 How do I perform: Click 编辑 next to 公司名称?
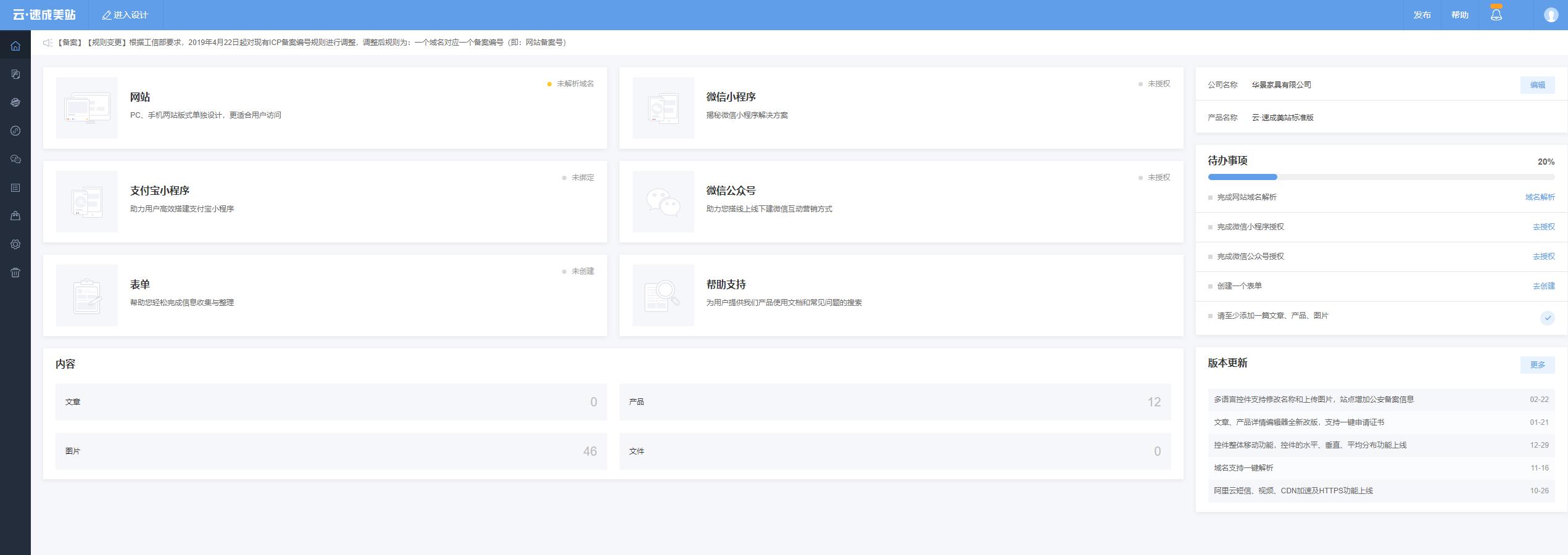[1538, 85]
